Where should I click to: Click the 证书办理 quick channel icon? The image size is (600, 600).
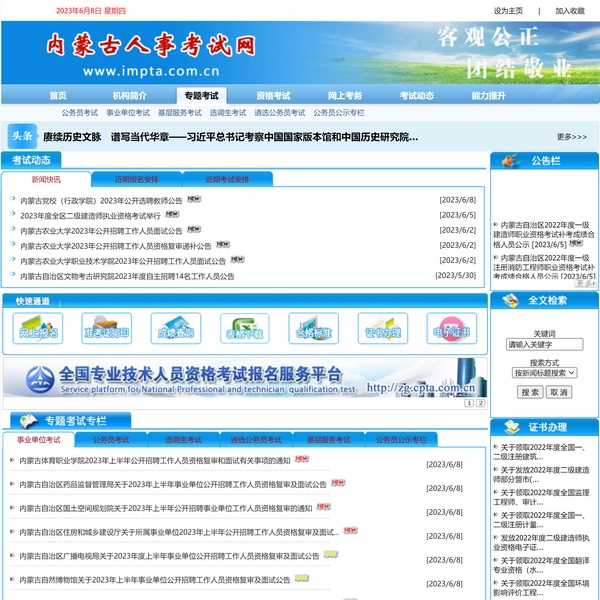382,327
